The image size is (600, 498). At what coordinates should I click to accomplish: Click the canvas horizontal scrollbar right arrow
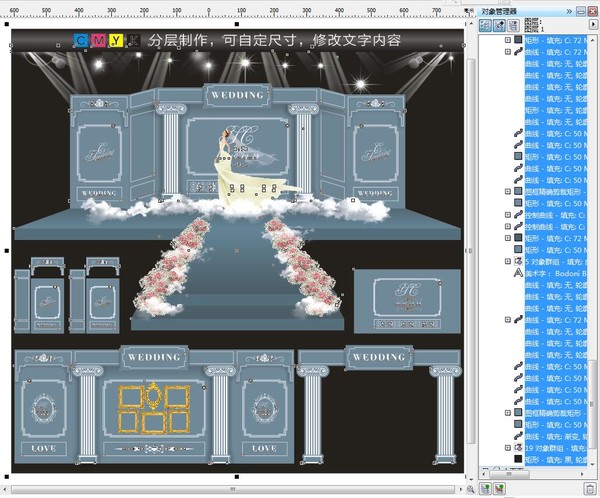[x=461, y=489]
